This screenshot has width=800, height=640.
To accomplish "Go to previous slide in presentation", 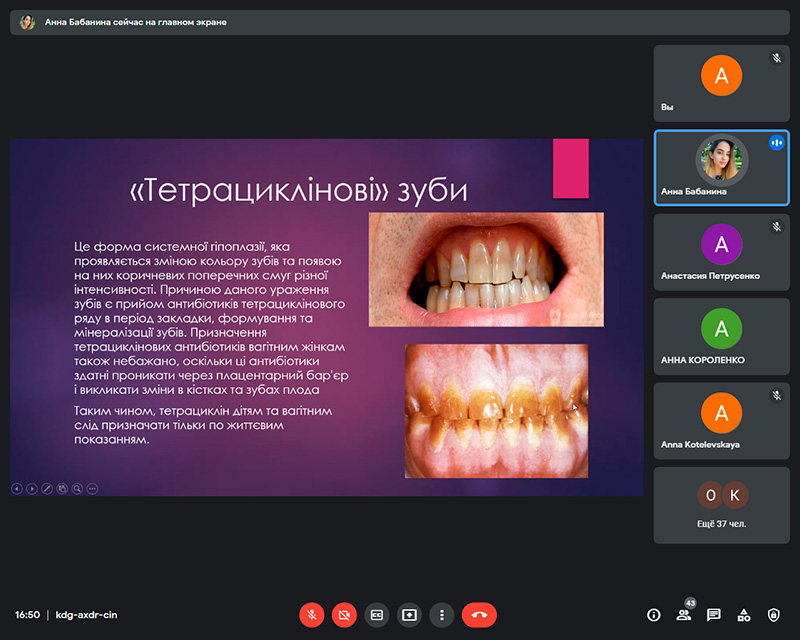I will pyautogui.click(x=17, y=489).
